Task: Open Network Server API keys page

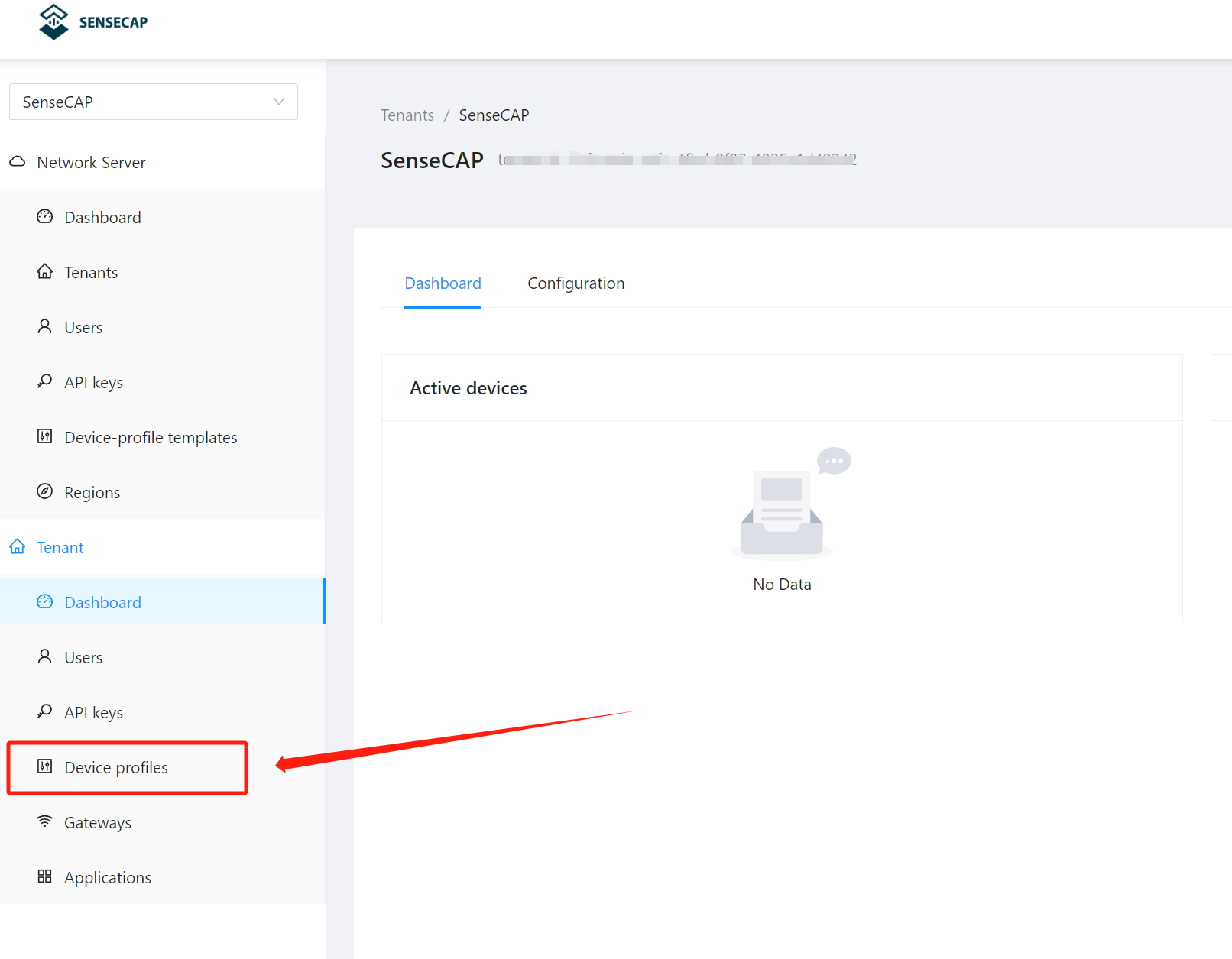Action: coord(162,382)
